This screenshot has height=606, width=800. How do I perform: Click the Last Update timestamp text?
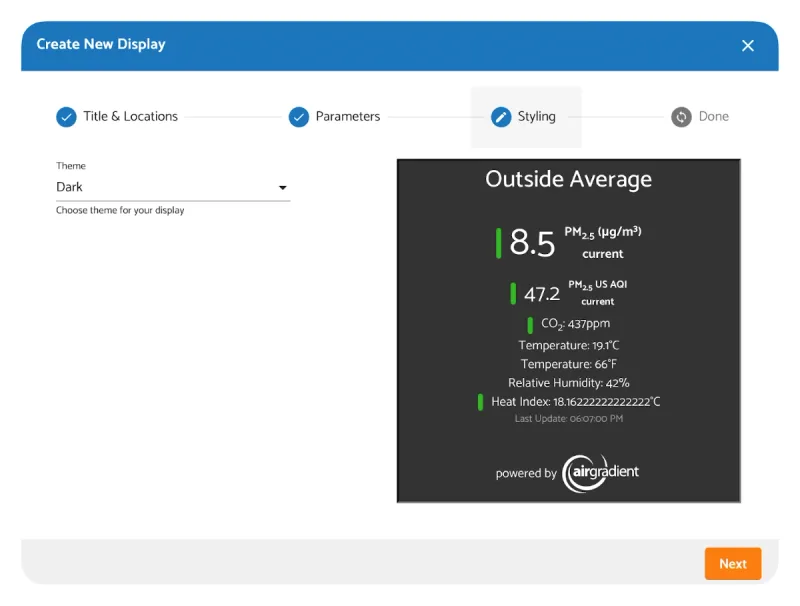coord(568,419)
